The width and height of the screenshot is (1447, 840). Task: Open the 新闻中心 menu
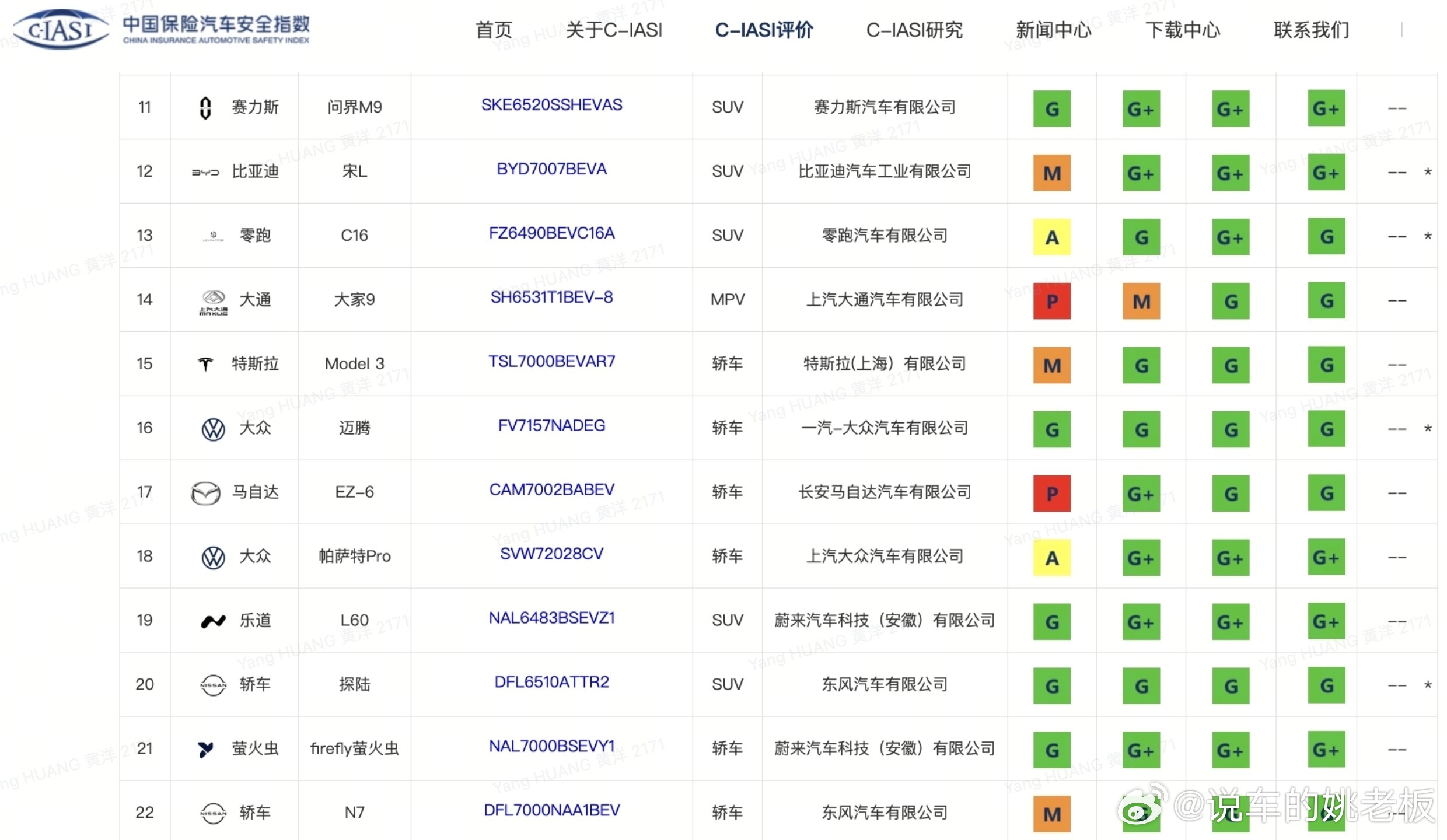tap(1053, 30)
